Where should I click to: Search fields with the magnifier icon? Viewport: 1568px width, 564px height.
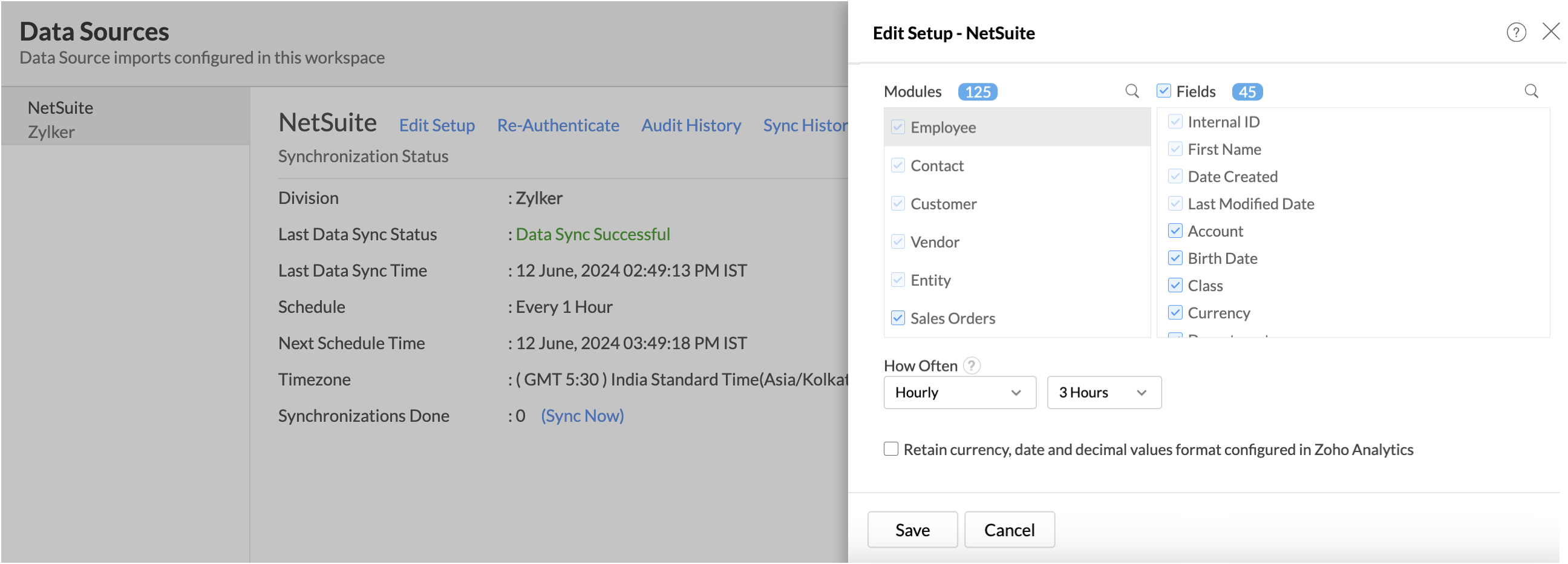tap(1531, 91)
